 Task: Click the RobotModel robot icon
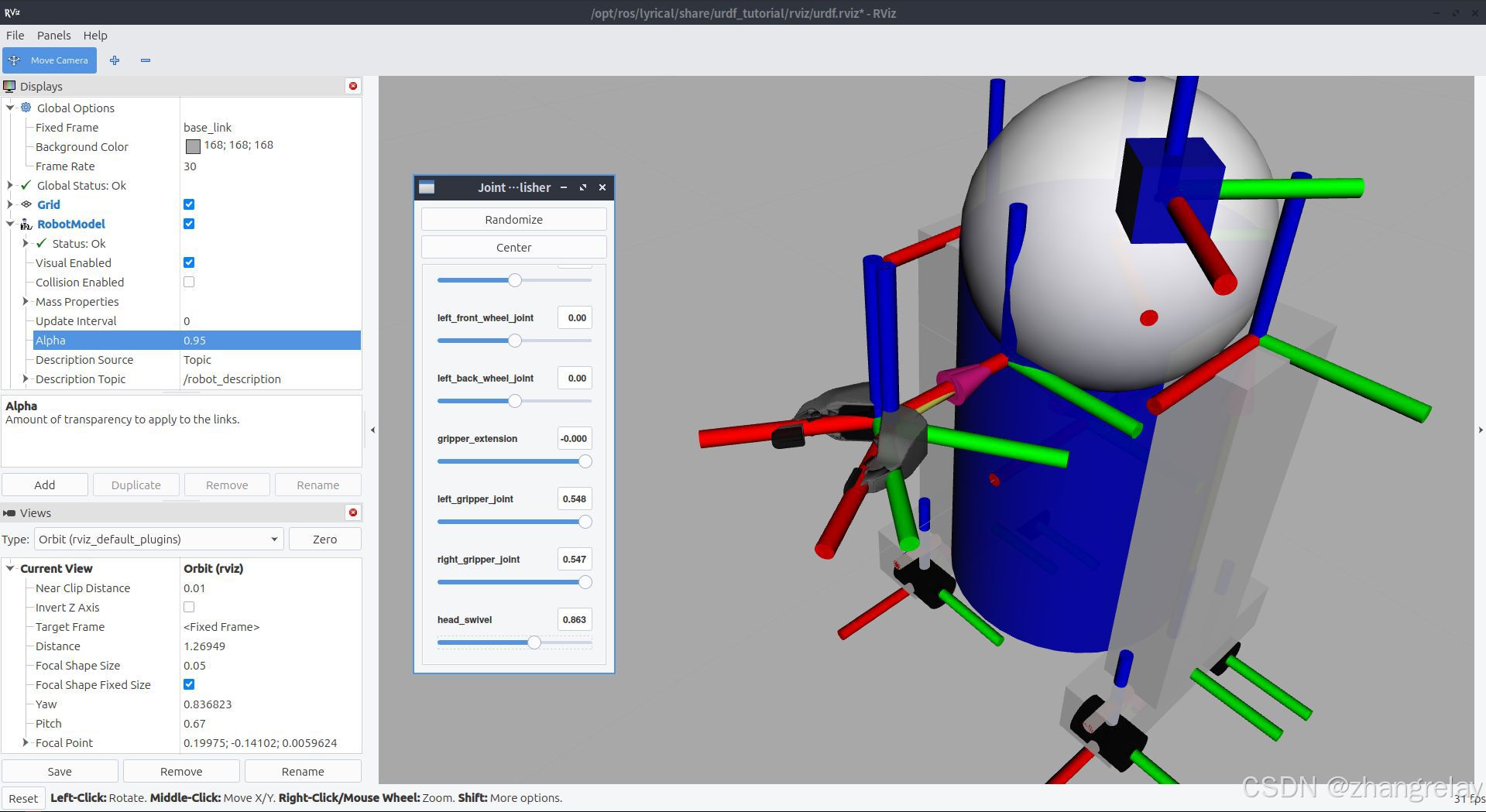click(x=26, y=224)
